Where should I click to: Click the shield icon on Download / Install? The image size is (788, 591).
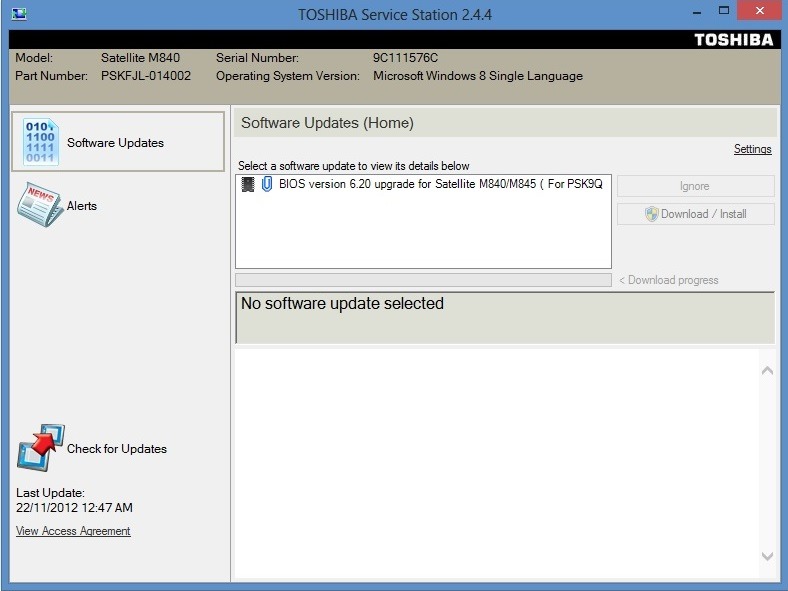(x=652, y=214)
